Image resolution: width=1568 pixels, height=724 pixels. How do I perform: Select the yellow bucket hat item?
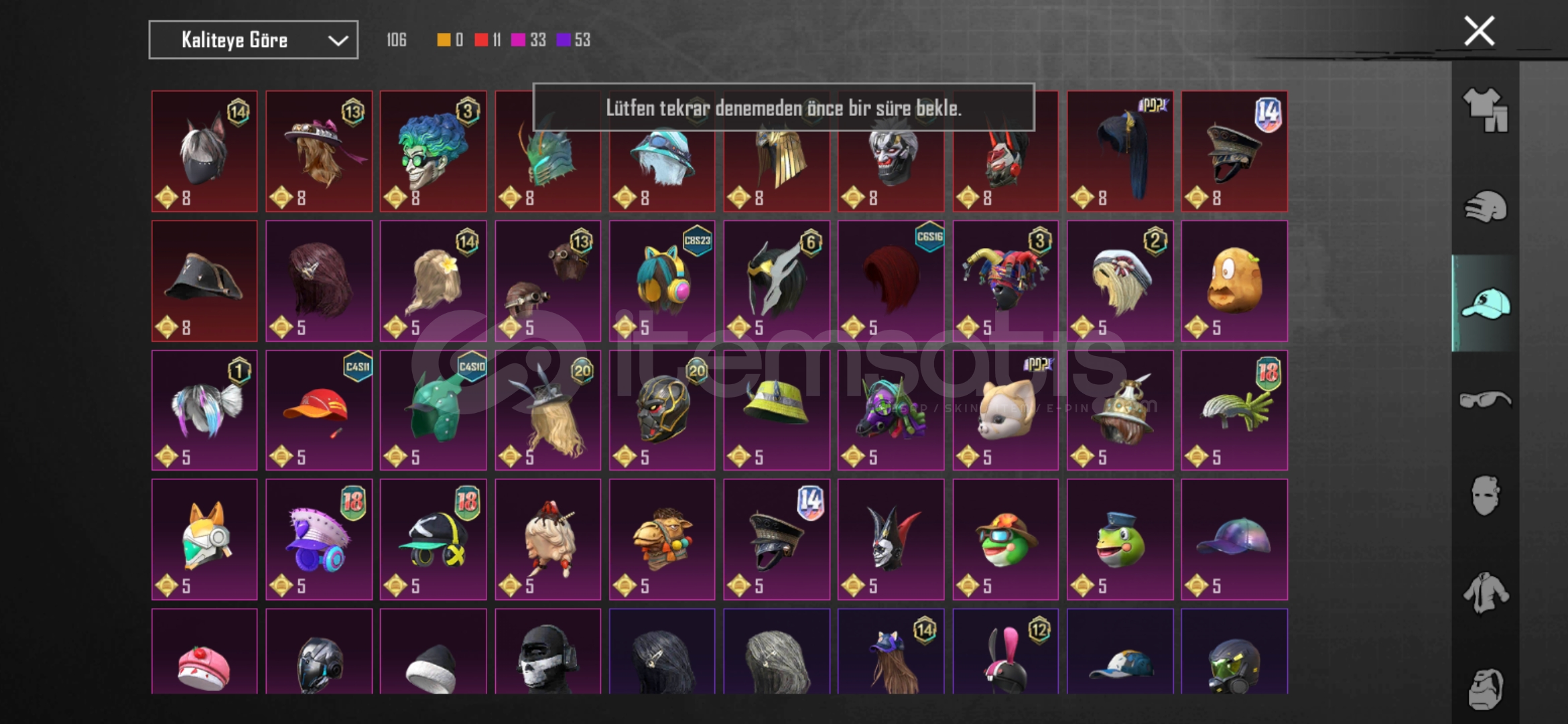coord(777,410)
